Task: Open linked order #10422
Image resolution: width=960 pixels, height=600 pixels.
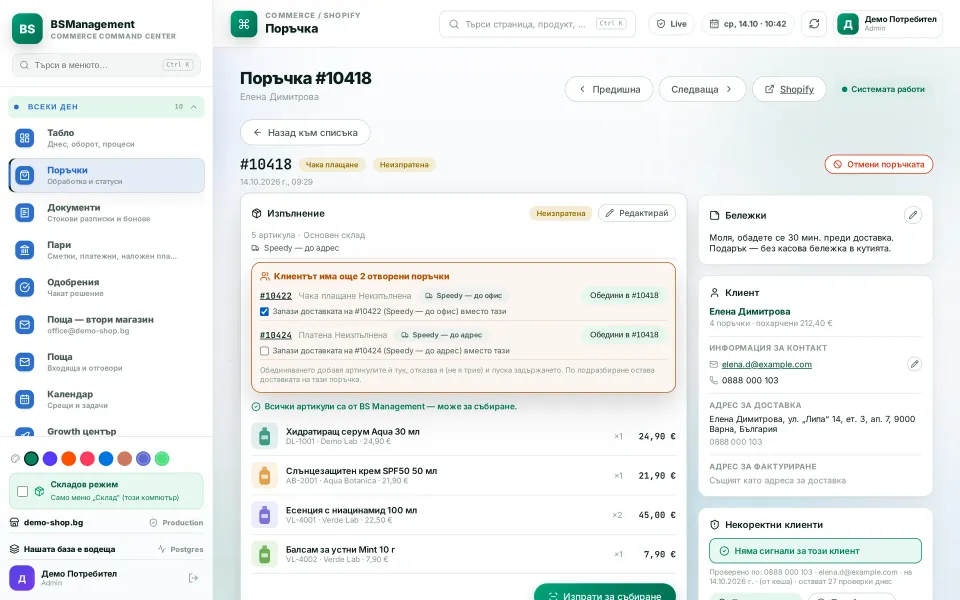Action: [x=276, y=296]
